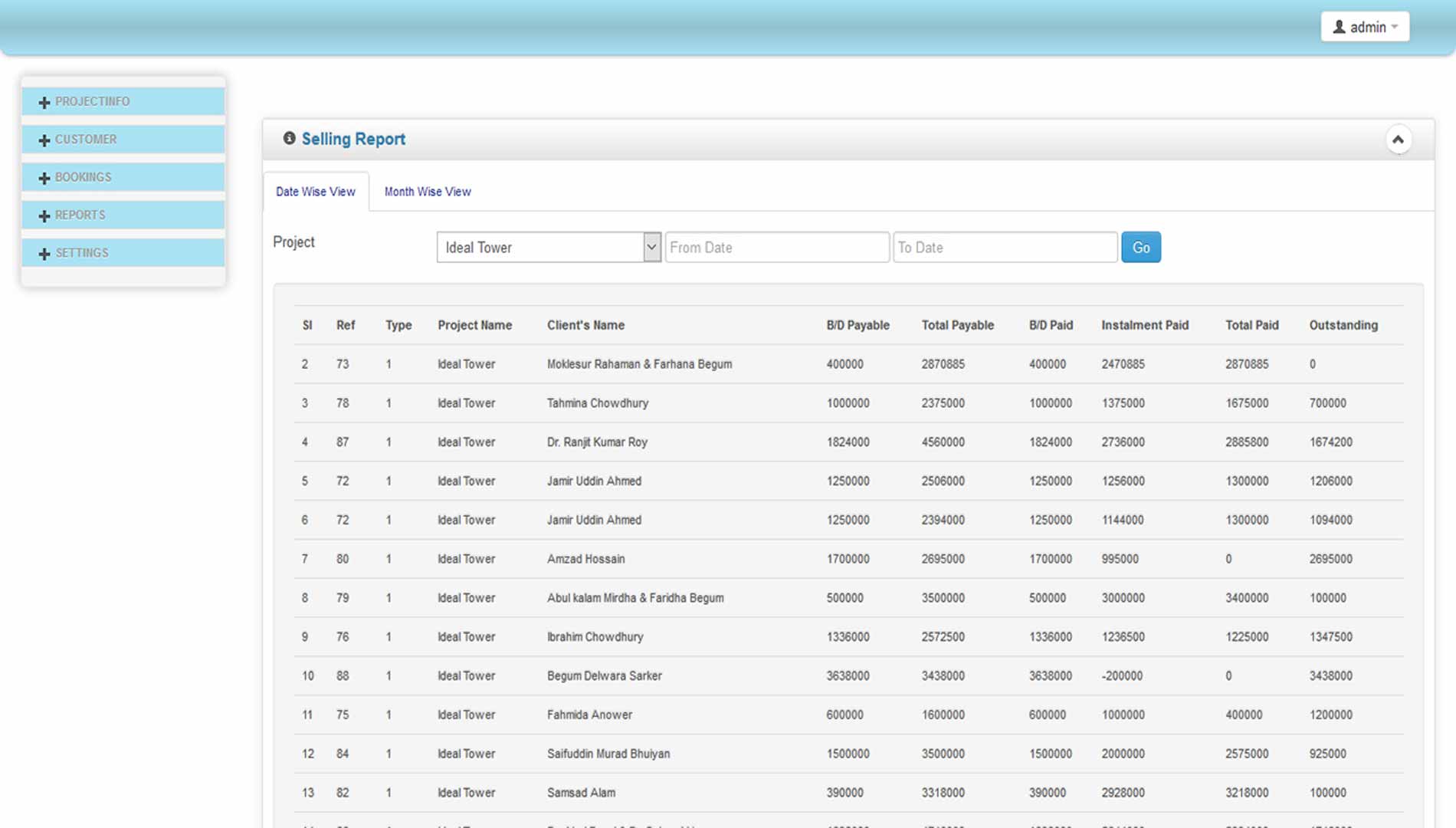Click the Sl column header

307,325
